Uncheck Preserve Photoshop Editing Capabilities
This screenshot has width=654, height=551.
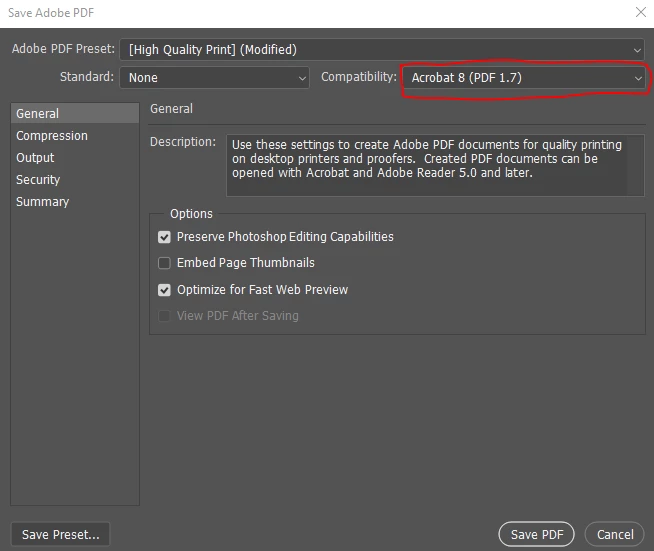[164, 237]
